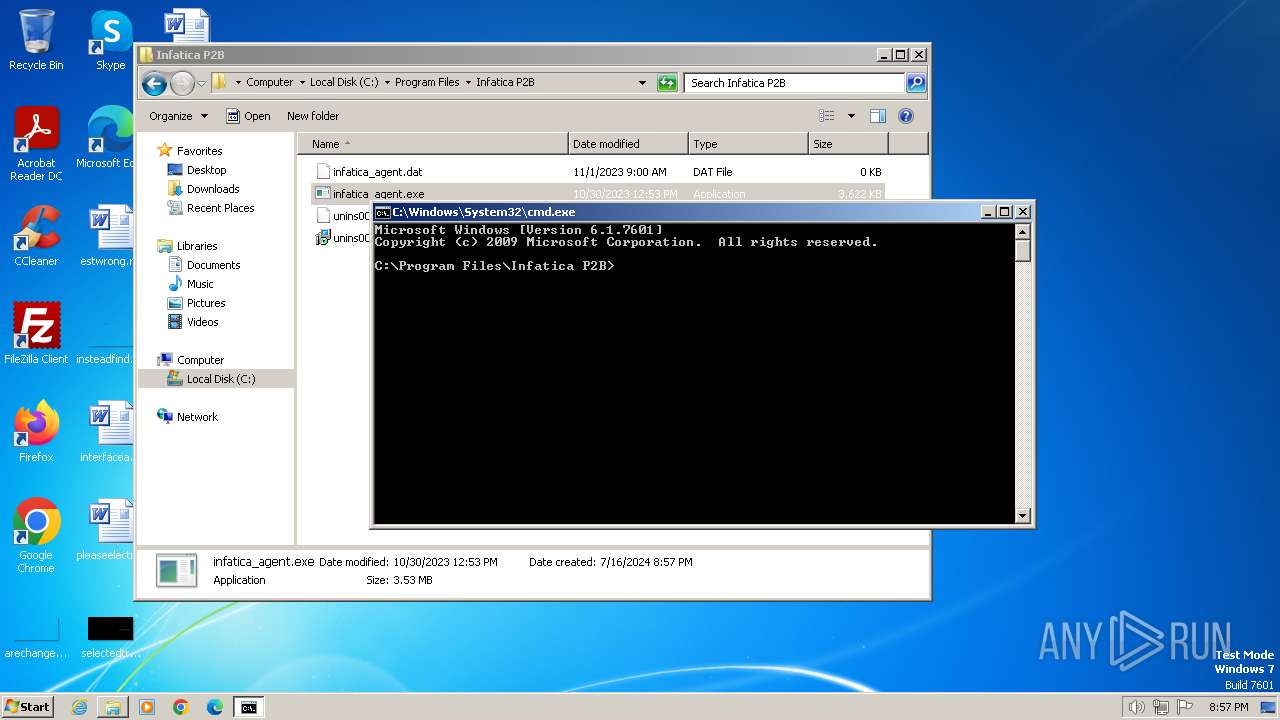Click the Explorer Back navigation arrow
This screenshot has width=1280, height=720.
[154, 83]
